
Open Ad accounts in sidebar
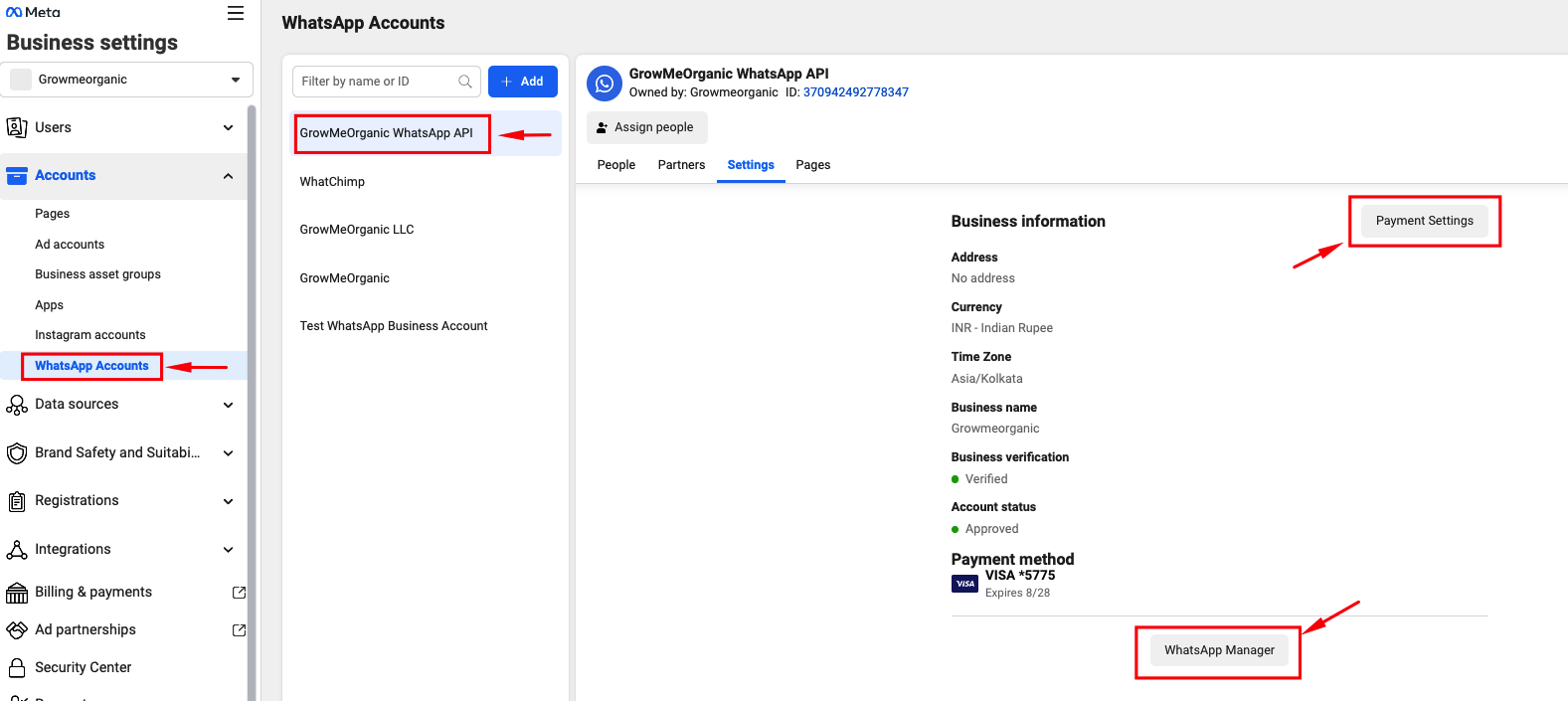click(70, 245)
